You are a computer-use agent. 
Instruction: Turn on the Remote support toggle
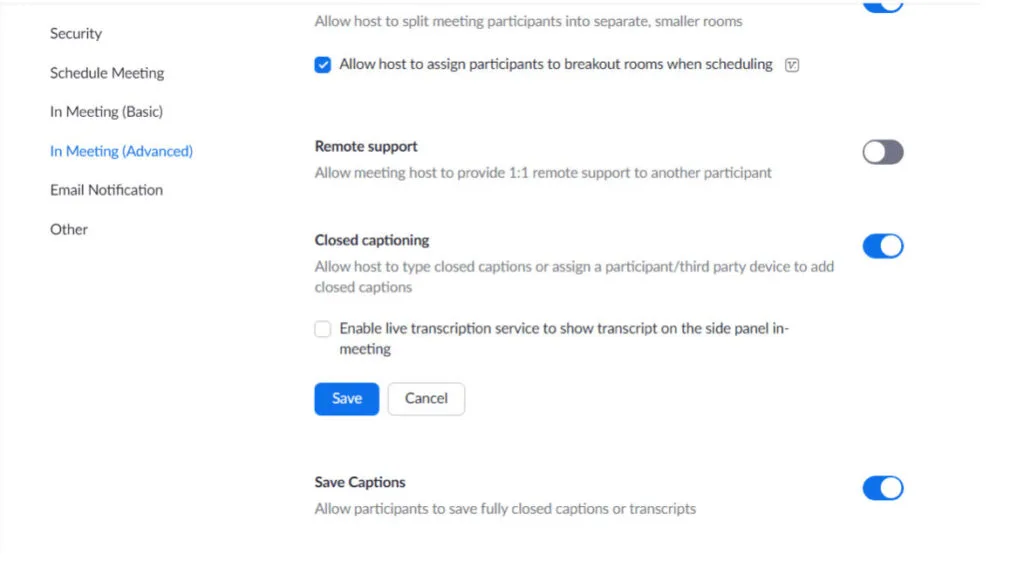click(882, 152)
